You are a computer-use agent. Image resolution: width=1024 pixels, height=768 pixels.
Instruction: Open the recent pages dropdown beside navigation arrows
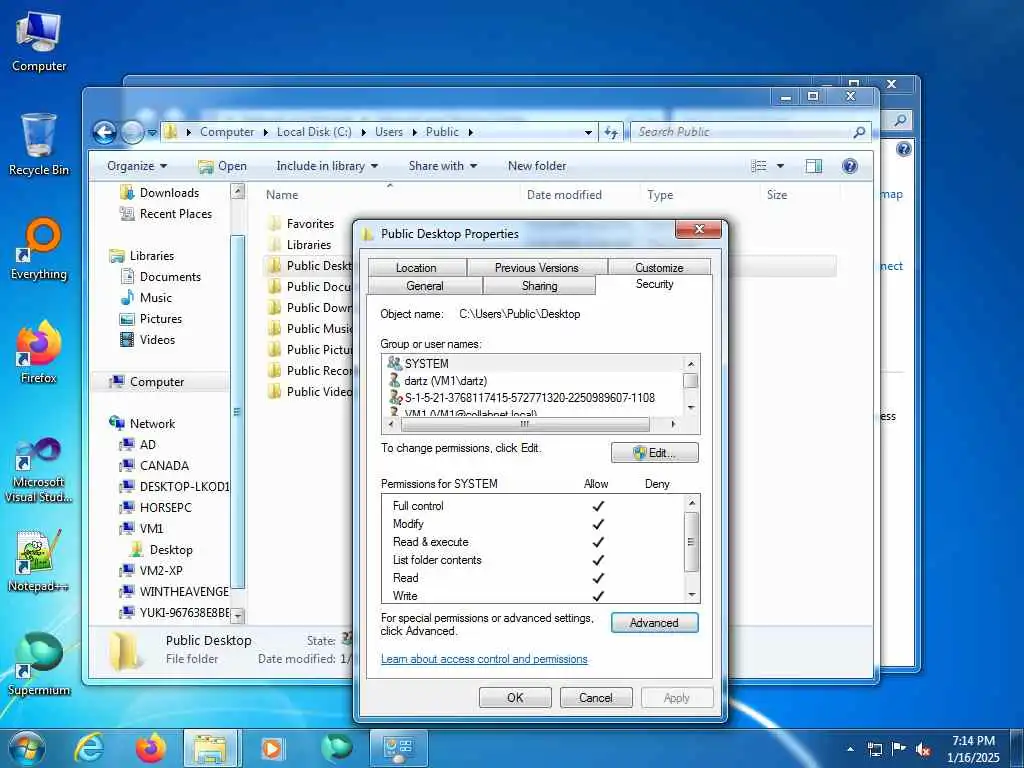(x=152, y=133)
